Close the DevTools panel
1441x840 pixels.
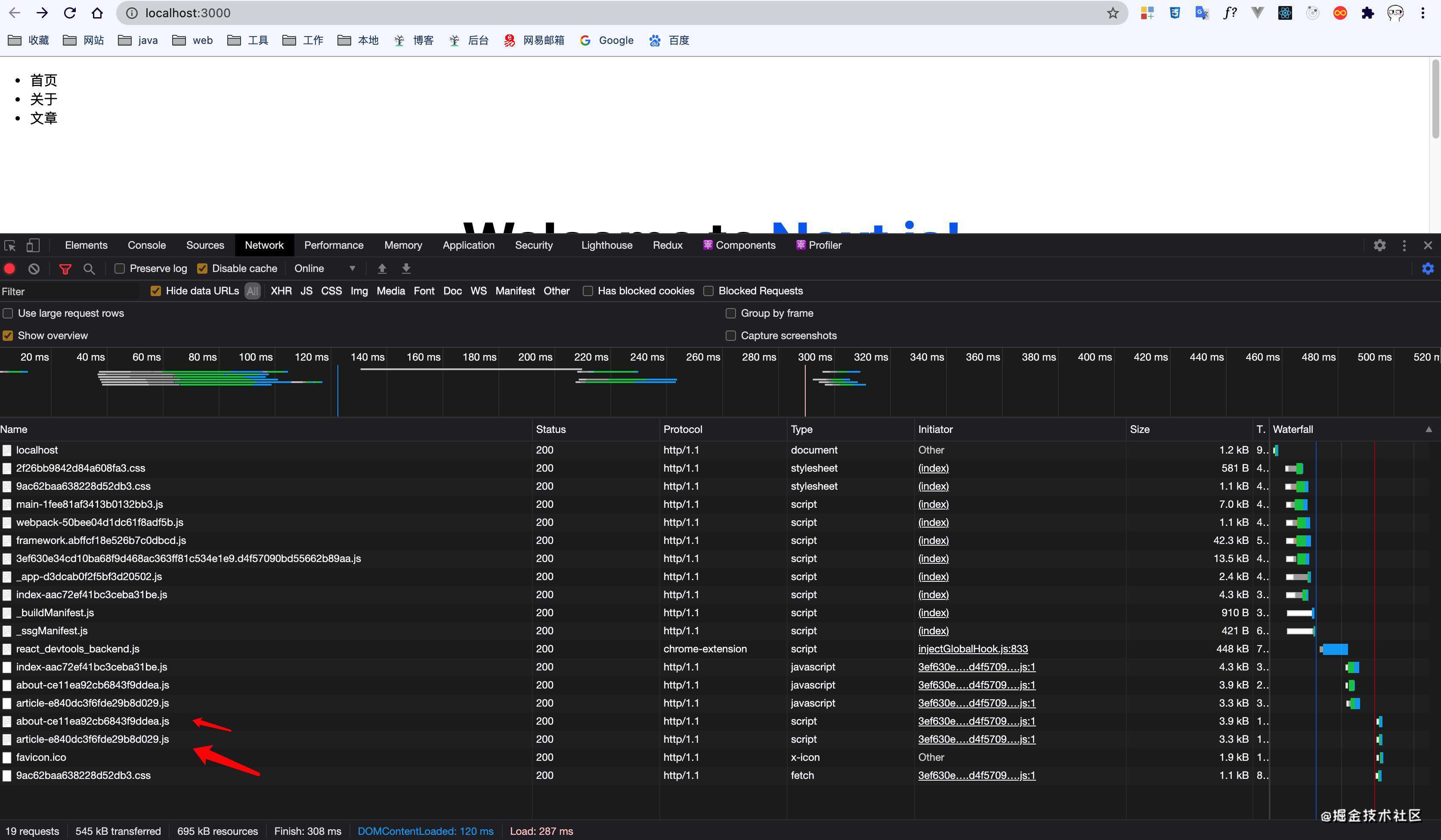coord(1428,245)
